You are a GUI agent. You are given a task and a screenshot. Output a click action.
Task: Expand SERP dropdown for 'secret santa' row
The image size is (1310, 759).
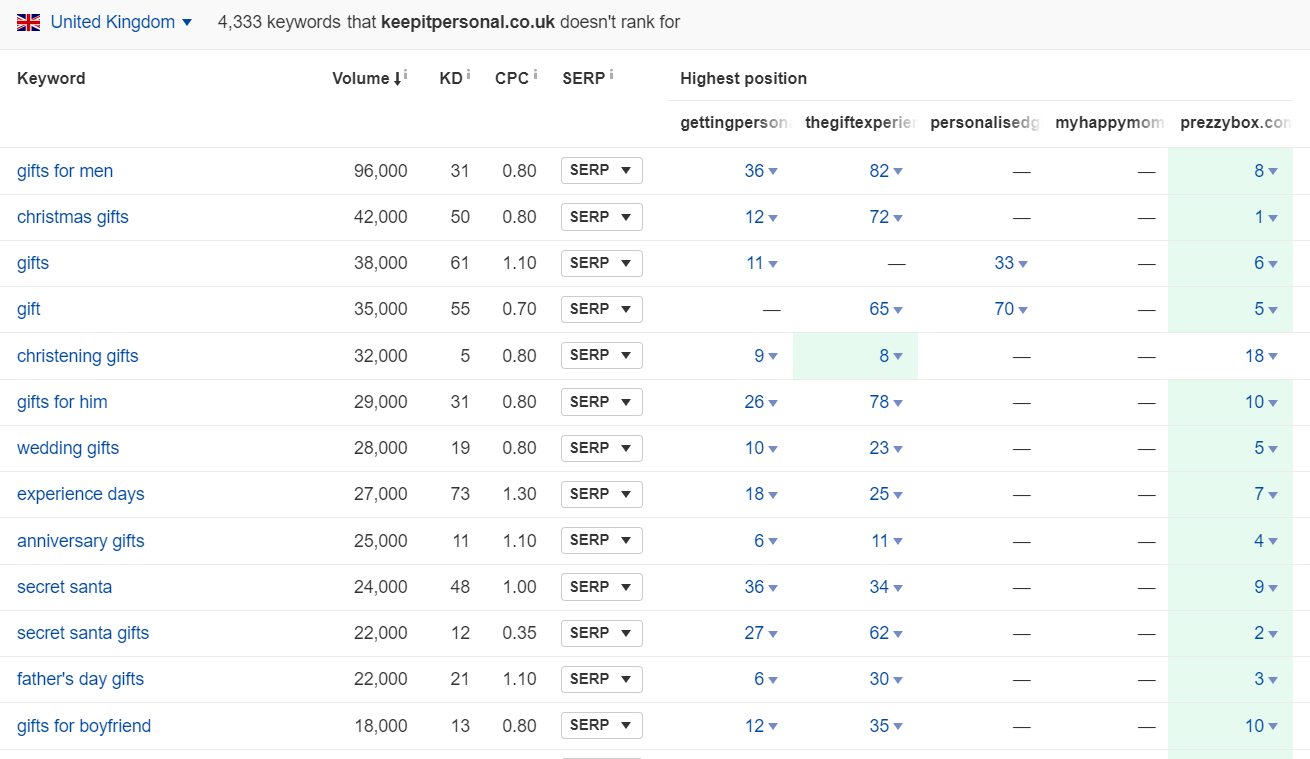(601, 587)
